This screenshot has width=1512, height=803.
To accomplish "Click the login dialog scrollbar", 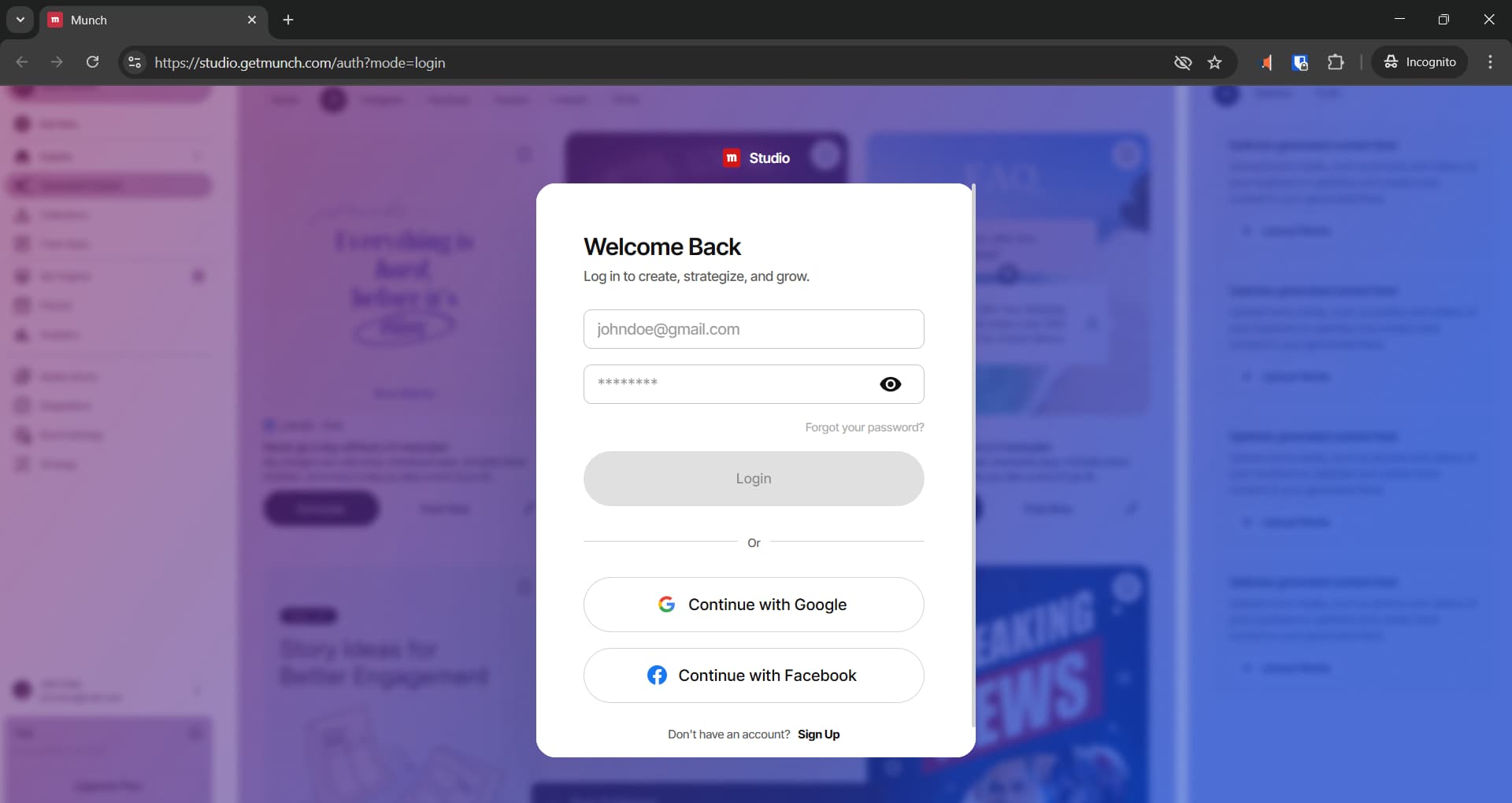I will [973, 457].
